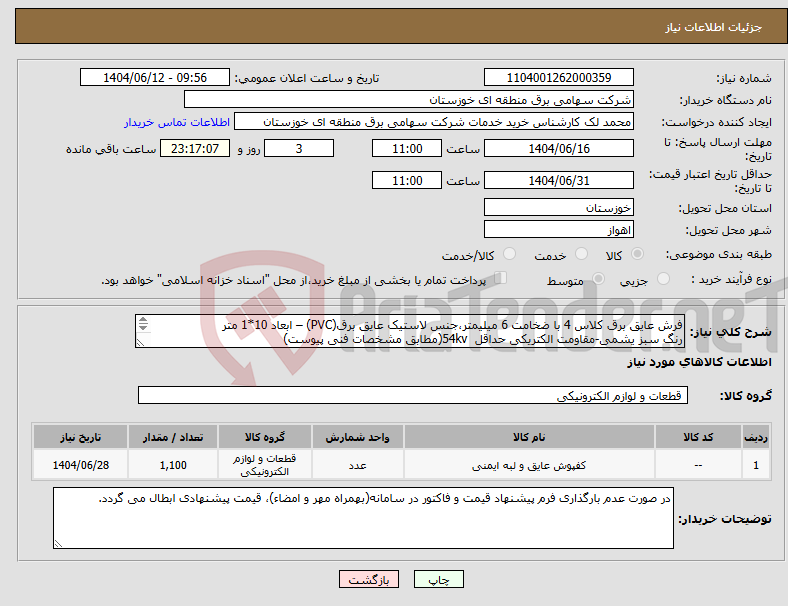
Task: Click the تعداد / مقدار column header
Action: coord(173,437)
